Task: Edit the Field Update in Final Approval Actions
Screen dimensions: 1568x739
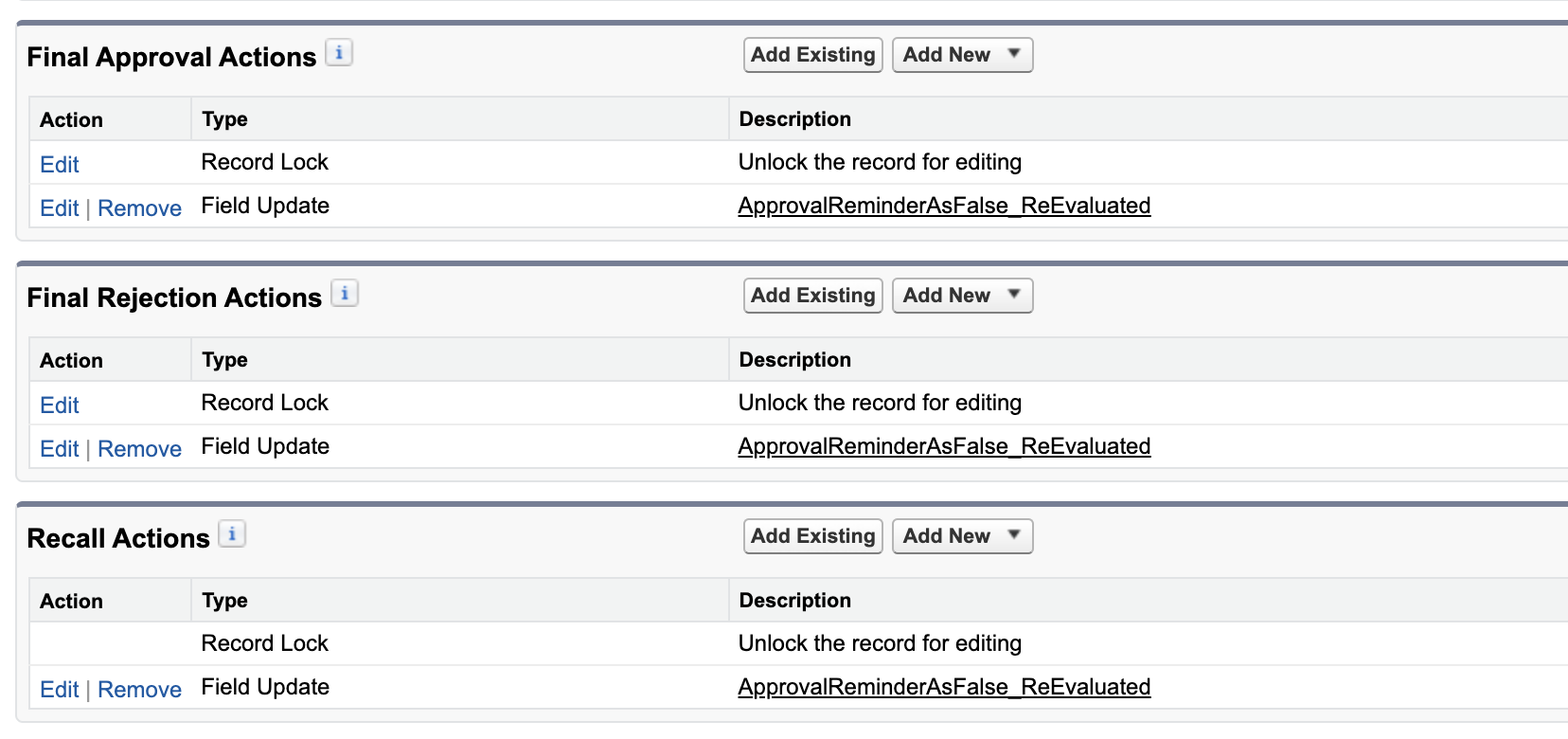Action: [59, 207]
